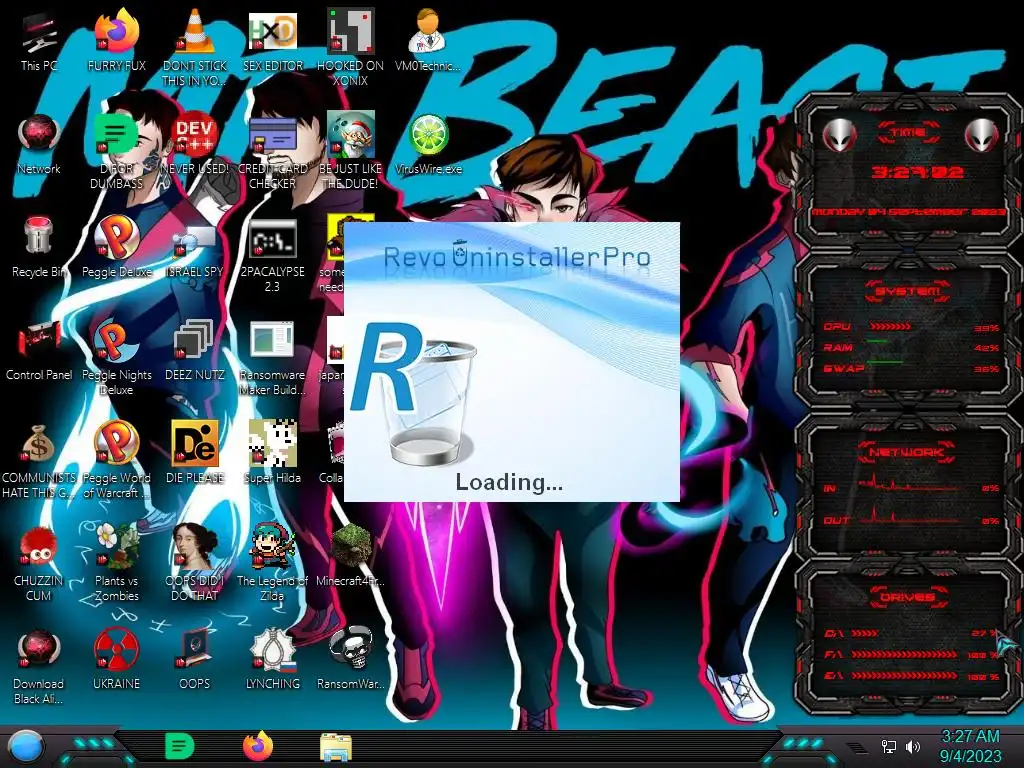Screen dimensions: 1024x768
Task: Click the right alien head on TIME widget
Action: point(982,136)
